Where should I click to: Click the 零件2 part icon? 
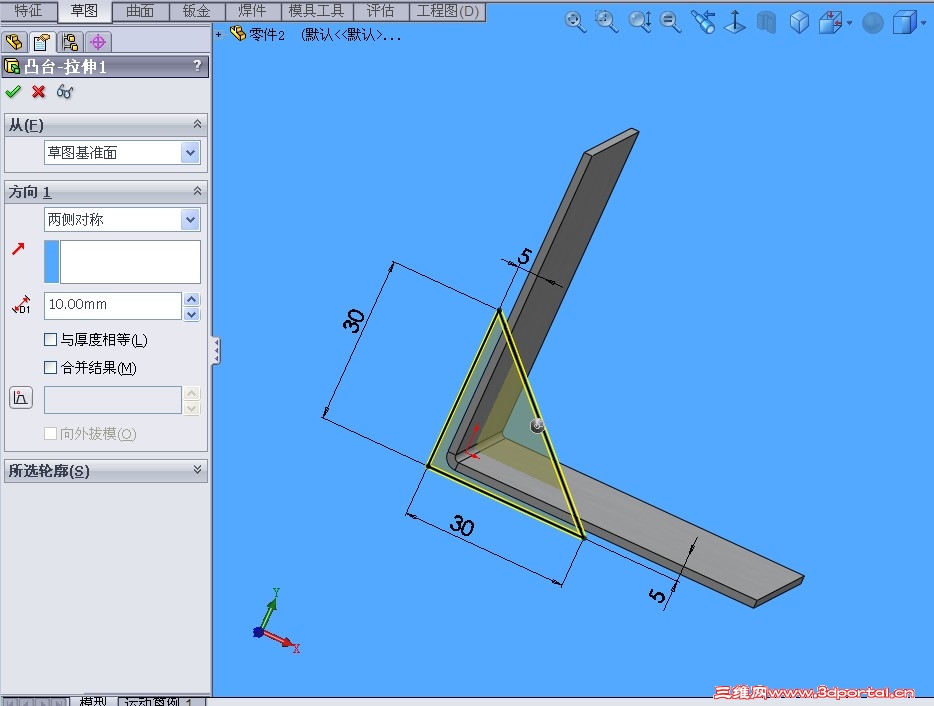(x=238, y=33)
